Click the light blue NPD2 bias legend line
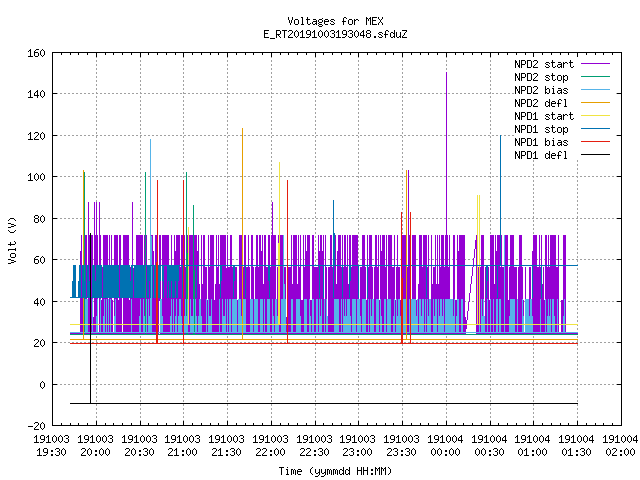This screenshot has width=640, height=480. (x=595, y=90)
